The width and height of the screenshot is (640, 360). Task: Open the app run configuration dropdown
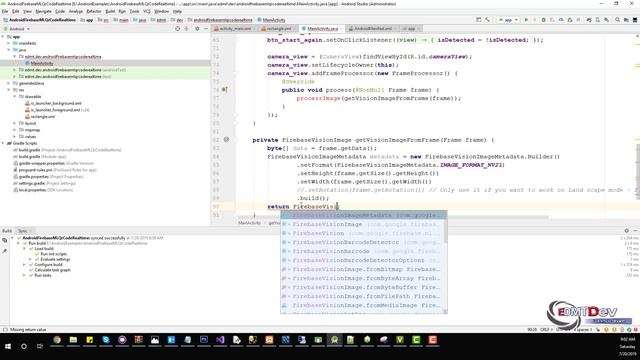pos(508,20)
